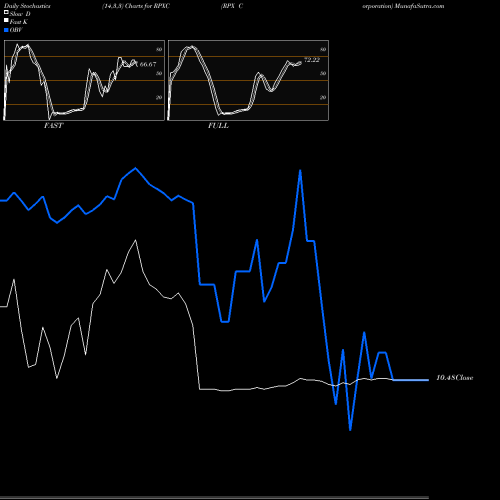Image resolution: width=500 pixels, height=500 pixels.
Task: Click the 50 level label in FAST chart
Action: coord(159,73)
